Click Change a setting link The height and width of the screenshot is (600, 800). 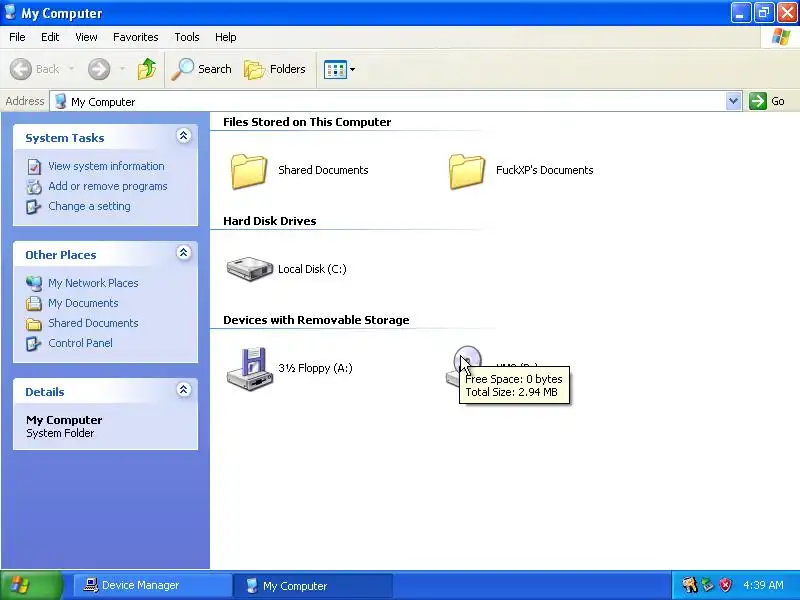point(89,206)
